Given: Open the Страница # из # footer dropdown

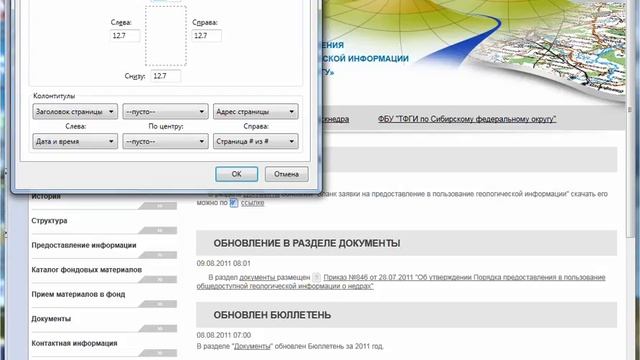Looking at the screenshot, I should pos(256,141).
